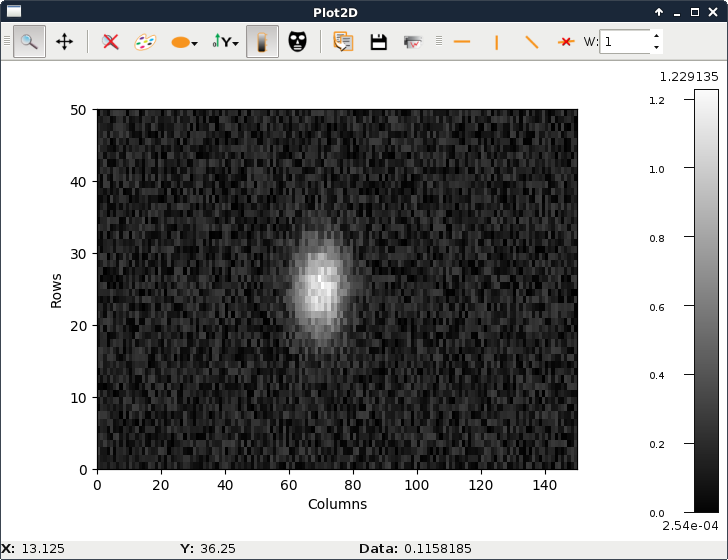The height and width of the screenshot is (560, 728).
Task: Click the print plot icon
Action: [412, 42]
